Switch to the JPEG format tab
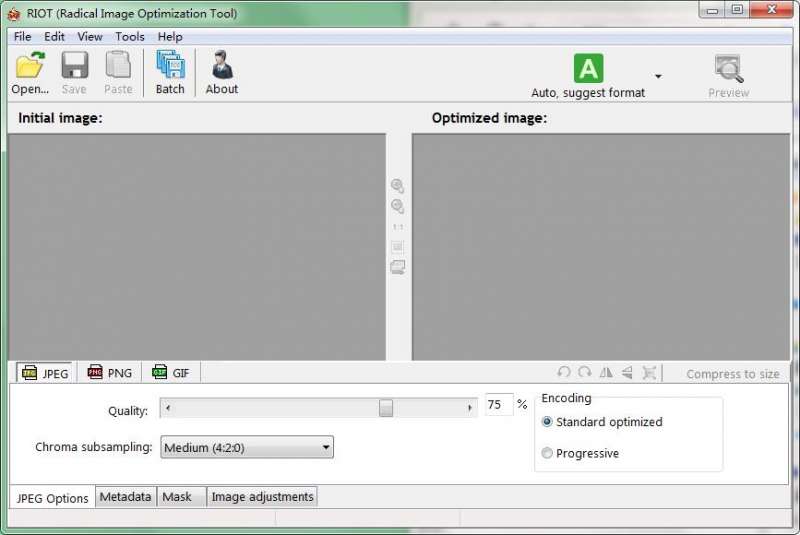 coord(45,373)
